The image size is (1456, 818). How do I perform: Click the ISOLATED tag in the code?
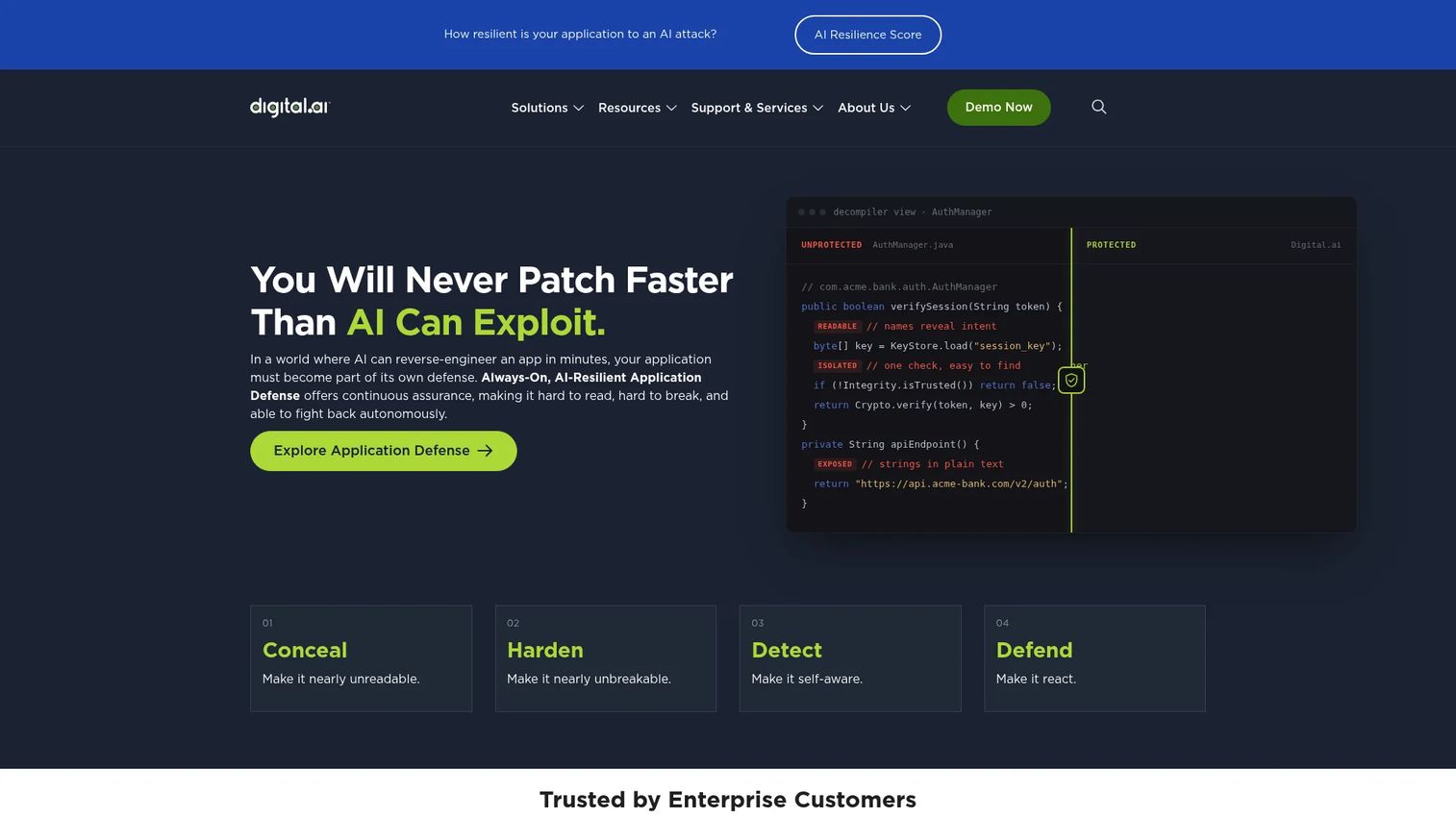(837, 365)
